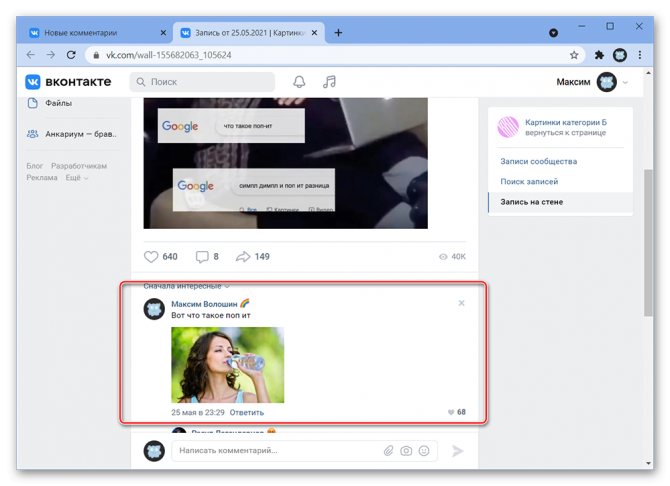Go forward in the browser
Image resolution: width=670 pixels, height=486 pixels.
click(50, 55)
